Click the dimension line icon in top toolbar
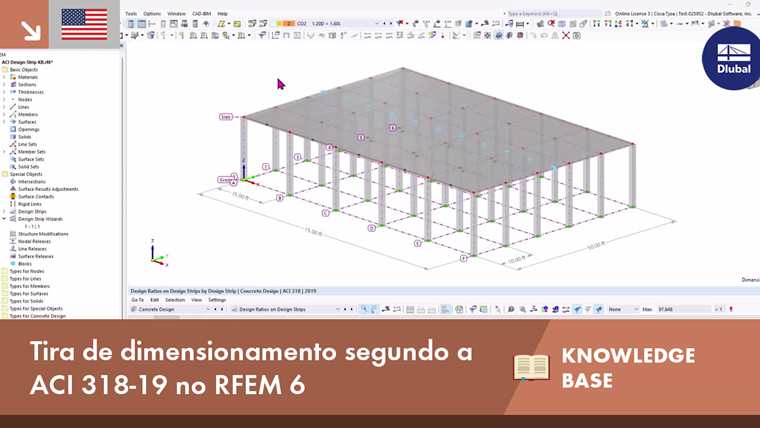Screen dimensions: 760x428 [520, 23]
